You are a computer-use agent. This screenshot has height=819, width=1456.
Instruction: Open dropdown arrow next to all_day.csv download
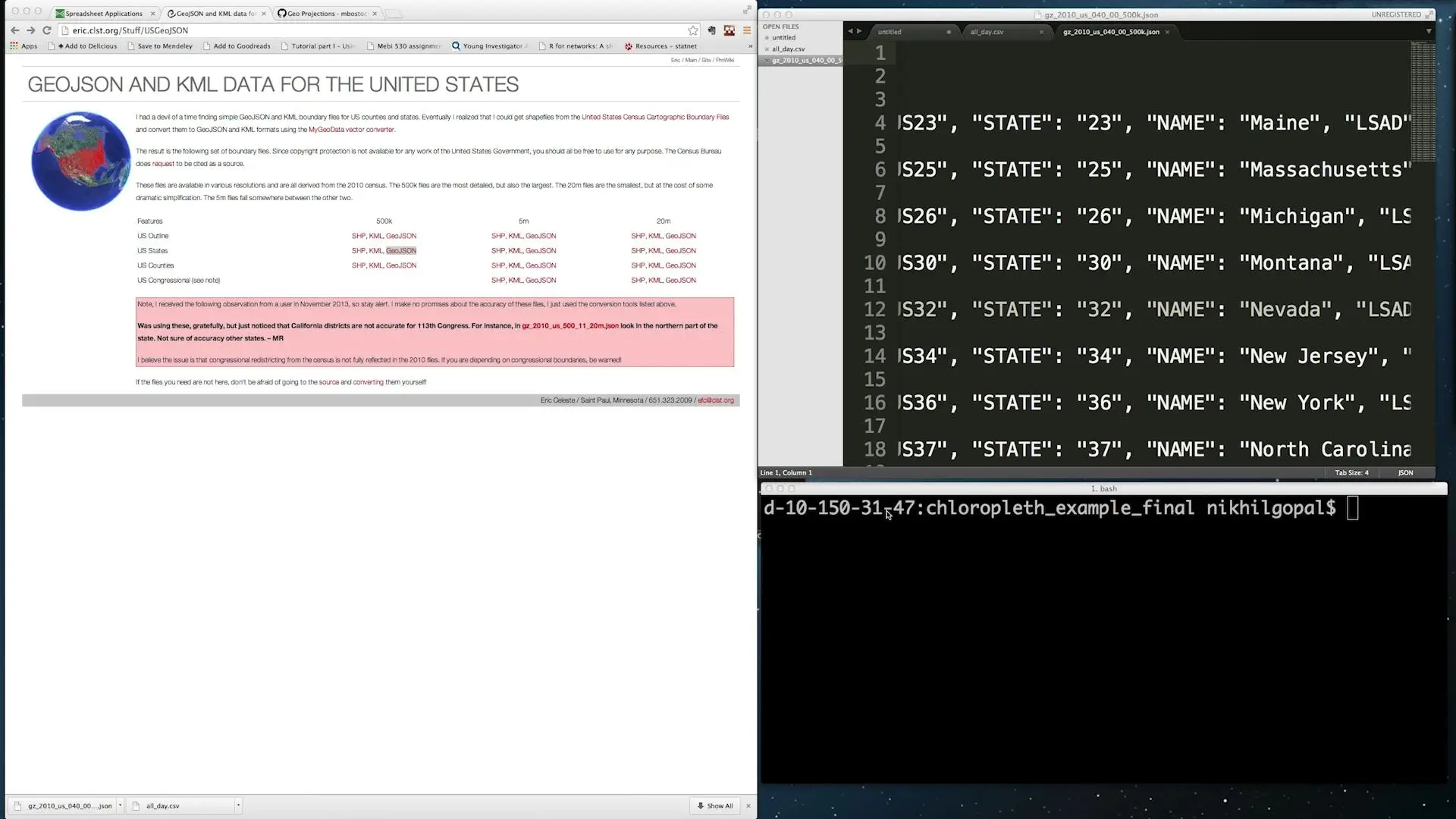coord(238,805)
